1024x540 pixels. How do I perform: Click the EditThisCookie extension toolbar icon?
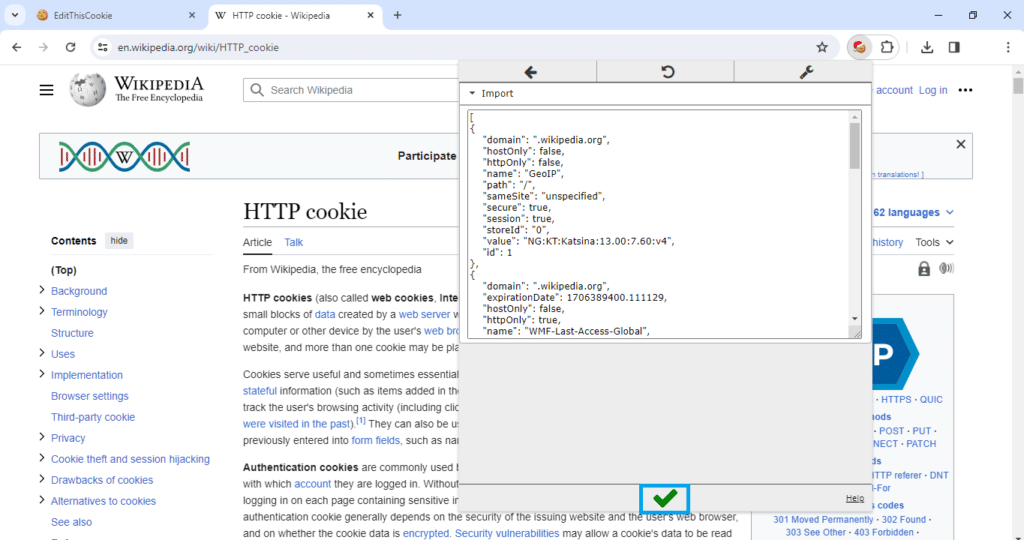(x=859, y=47)
